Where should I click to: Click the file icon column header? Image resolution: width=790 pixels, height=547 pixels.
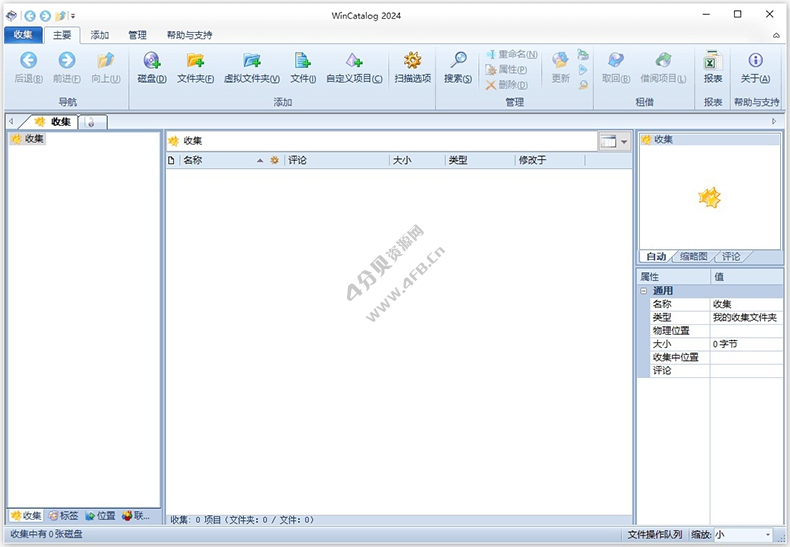pyautogui.click(x=171, y=160)
